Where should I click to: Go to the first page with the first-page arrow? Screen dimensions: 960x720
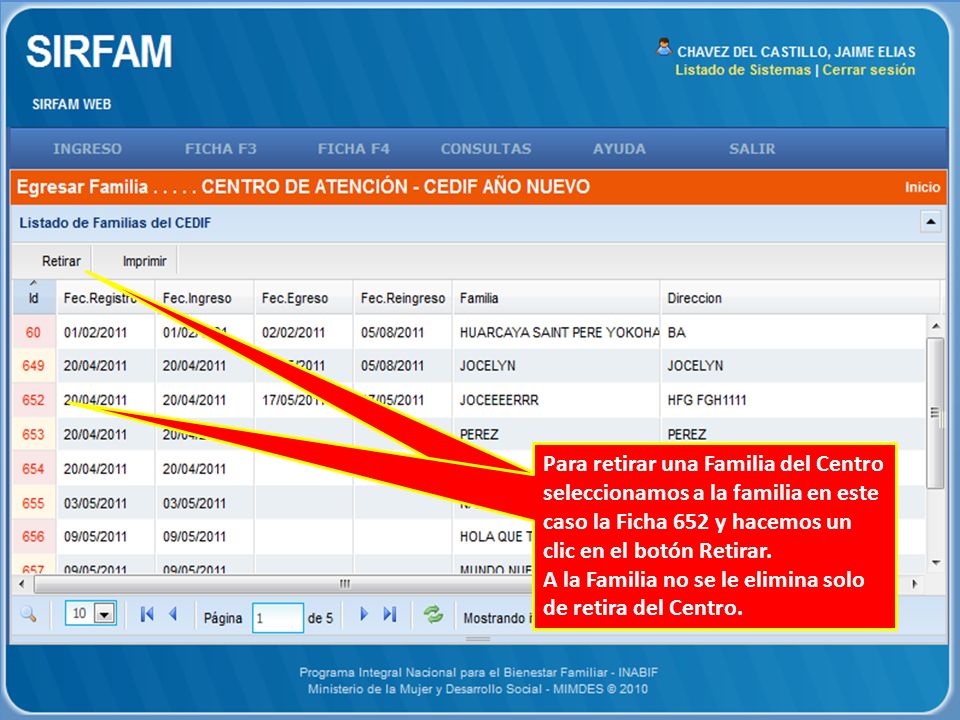[x=146, y=614]
